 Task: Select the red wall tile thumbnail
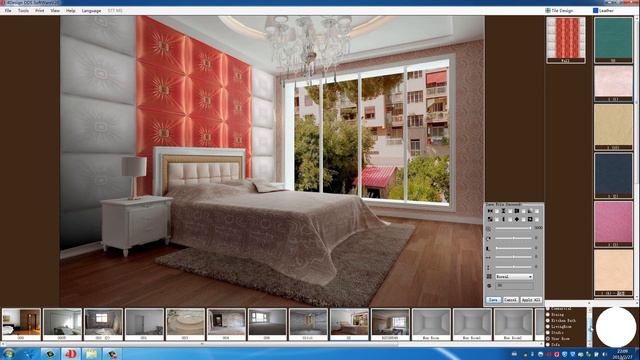(566, 40)
